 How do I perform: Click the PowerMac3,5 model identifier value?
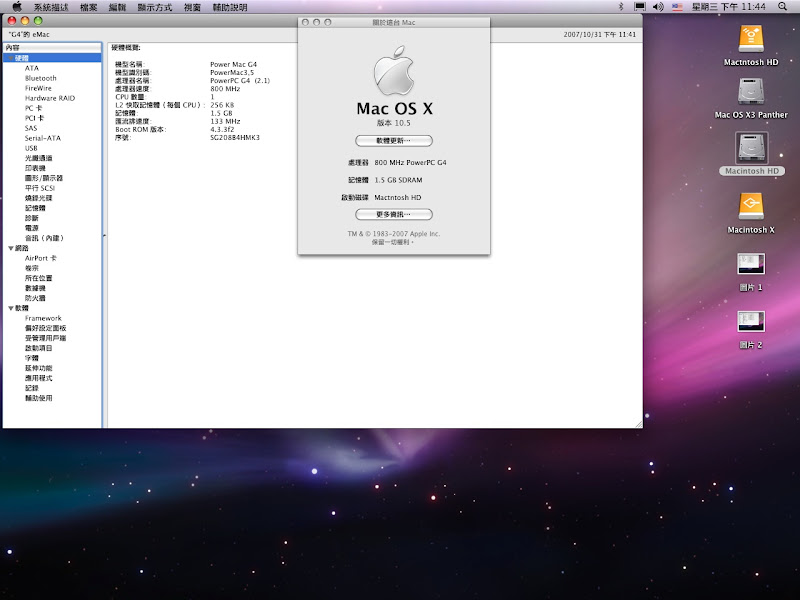[232, 72]
